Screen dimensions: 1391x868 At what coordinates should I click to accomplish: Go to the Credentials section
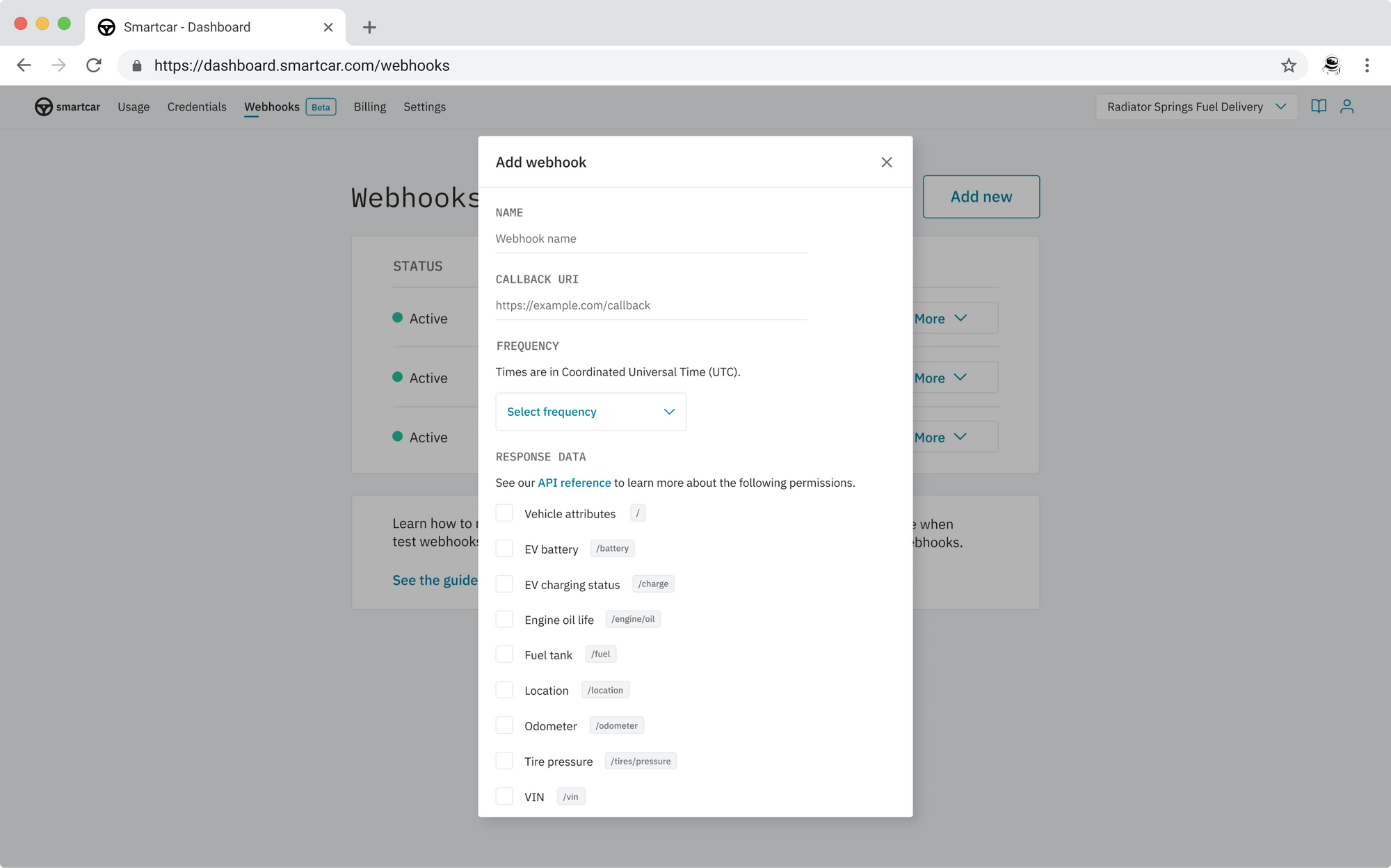click(197, 106)
